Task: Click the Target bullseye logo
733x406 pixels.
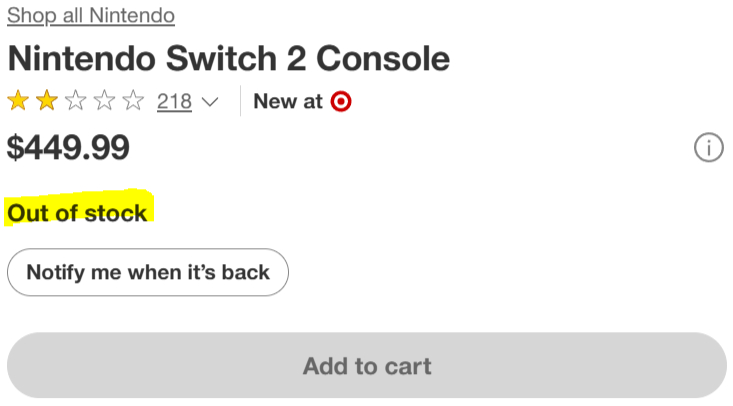Action: (341, 101)
